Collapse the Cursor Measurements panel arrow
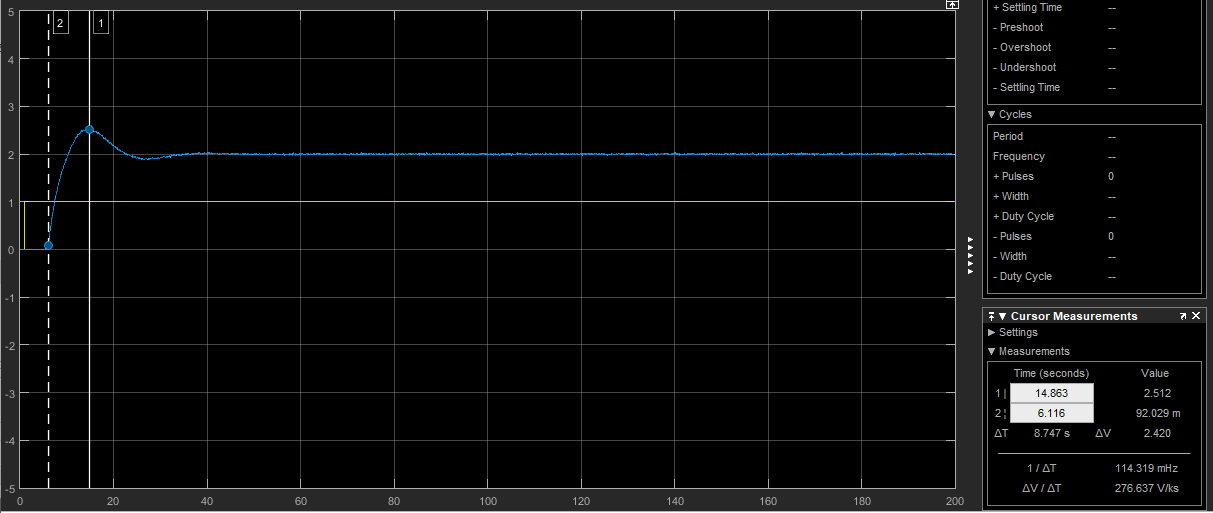Screen dimensions: 1213x513 tap(1003, 316)
